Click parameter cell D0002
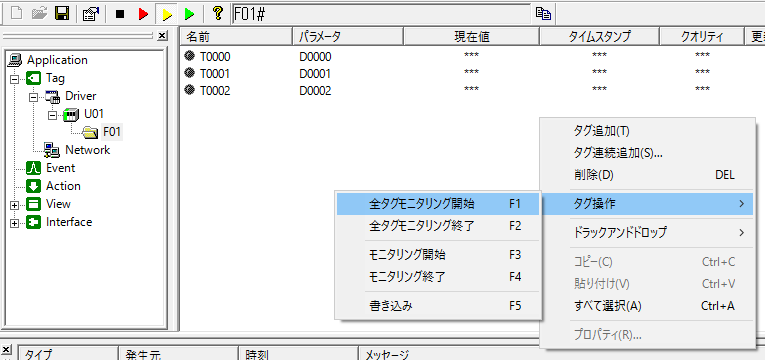765x360 pixels. [x=315, y=90]
